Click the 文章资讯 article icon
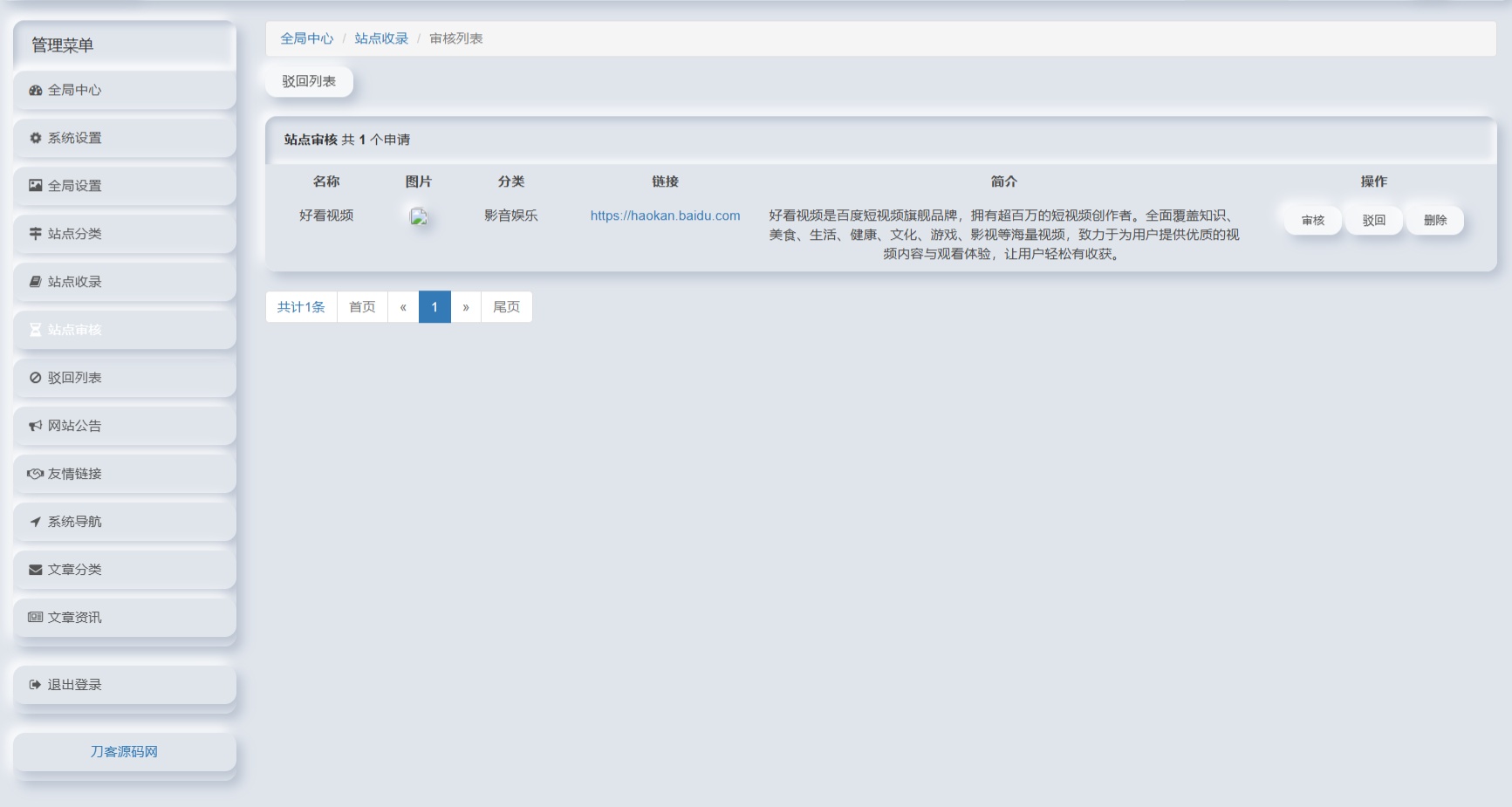This screenshot has height=807, width=1512. [34, 618]
